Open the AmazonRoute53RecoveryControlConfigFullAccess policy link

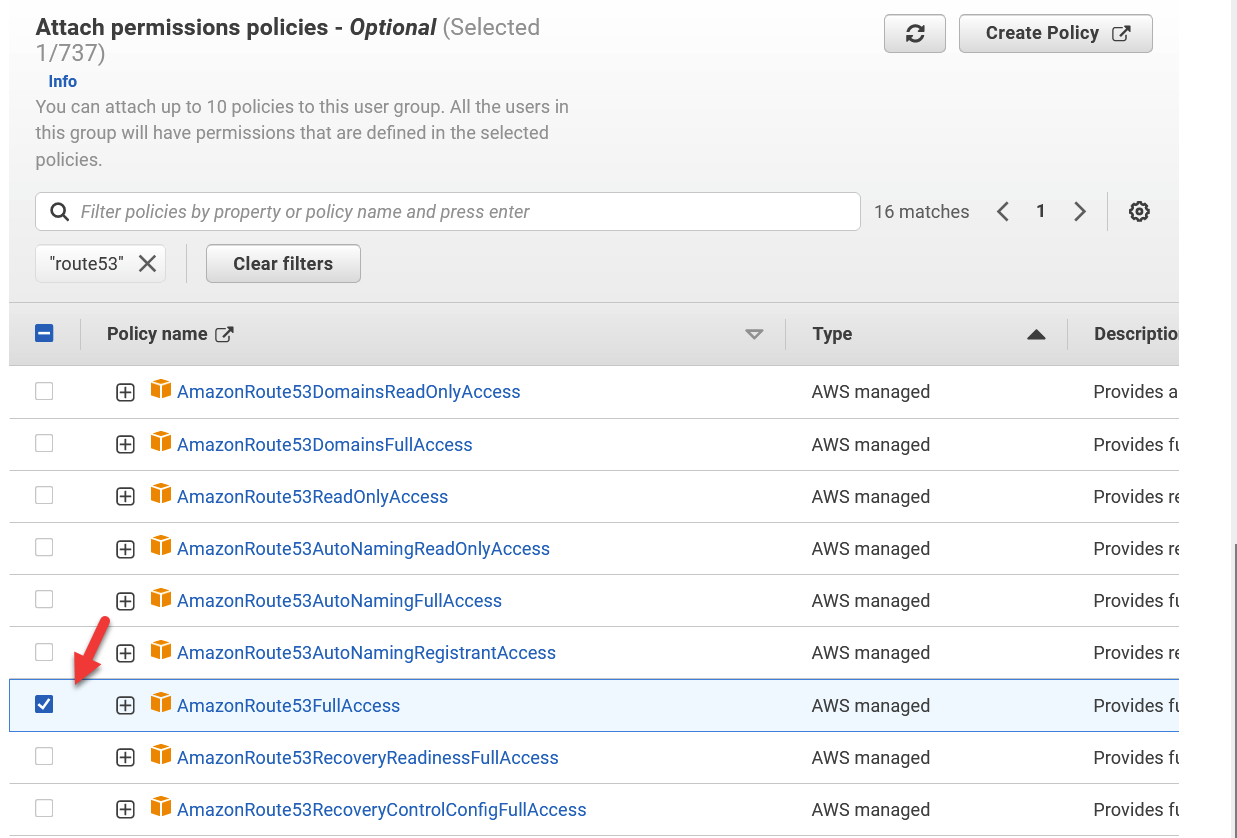pyautogui.click(x=381, y=810)
